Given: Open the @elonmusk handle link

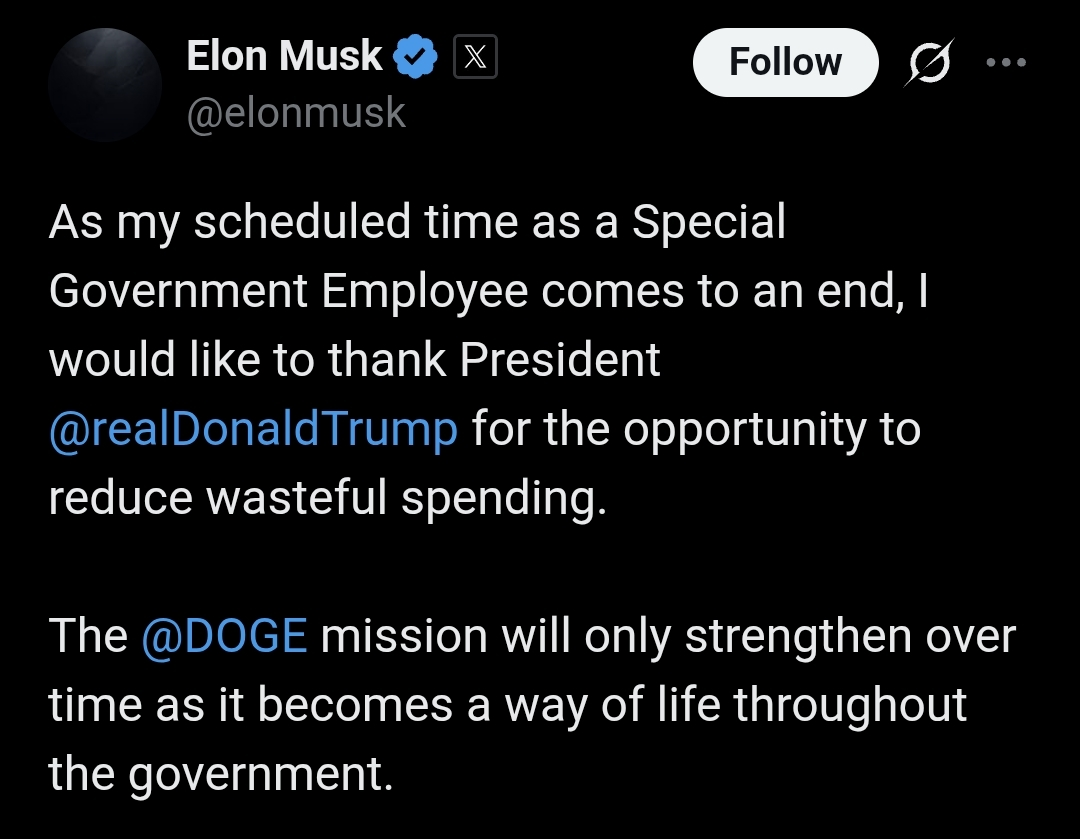Looking at the screenshot, I should pyautogui.click(x=295, y=112).
